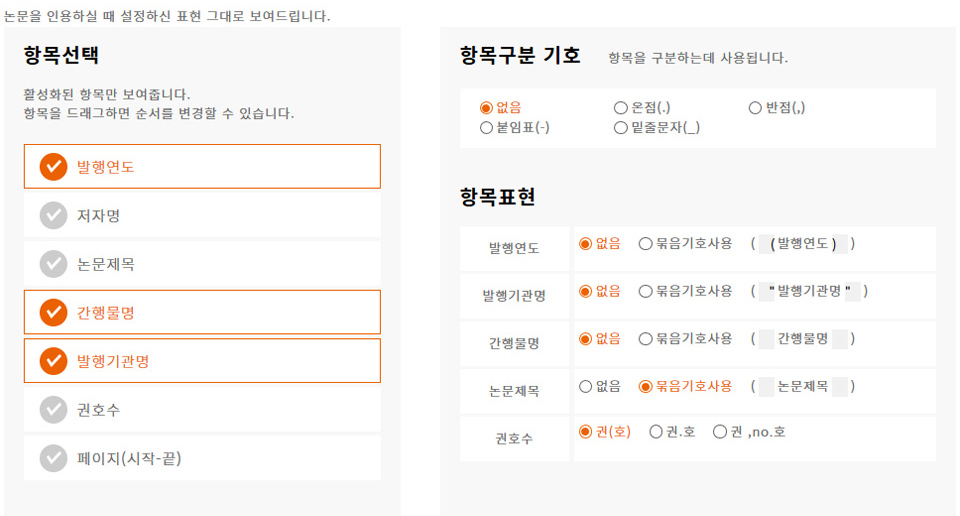Enable the 저자명 check icon
Viewport: 960px width, 516px height.
click(53, 215)
